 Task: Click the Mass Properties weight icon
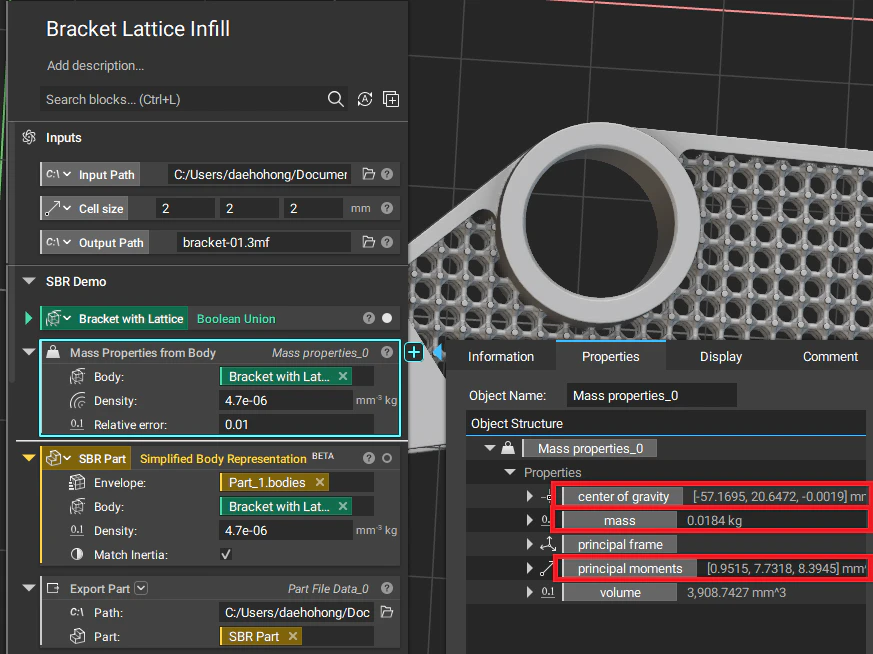coord(53,352)
